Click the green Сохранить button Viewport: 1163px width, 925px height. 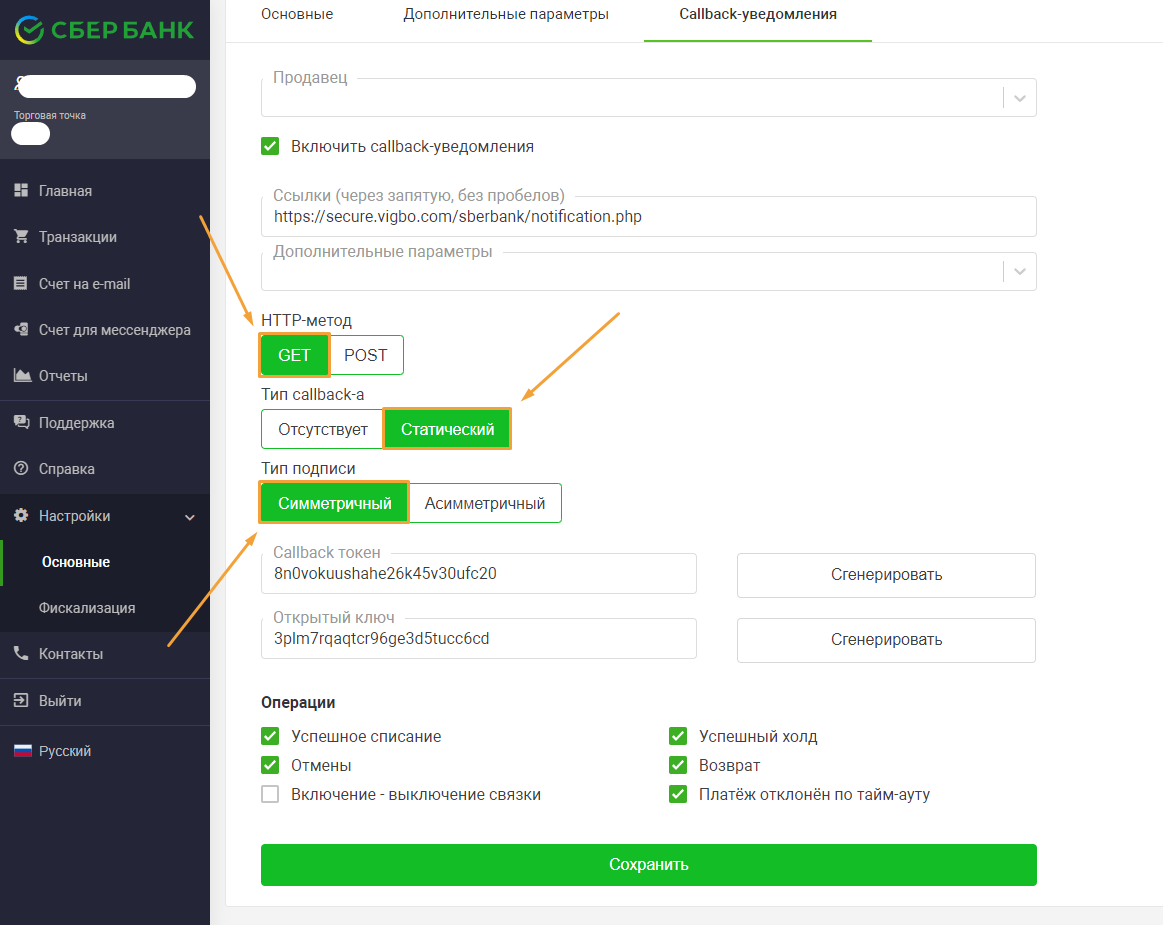[x=648, y=864]
